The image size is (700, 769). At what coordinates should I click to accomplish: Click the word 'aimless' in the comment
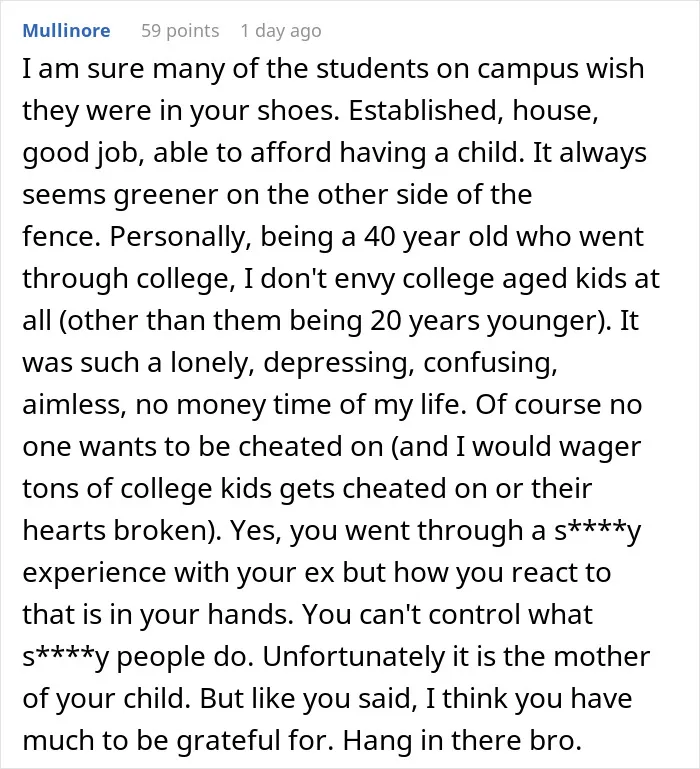click(72, 405)
